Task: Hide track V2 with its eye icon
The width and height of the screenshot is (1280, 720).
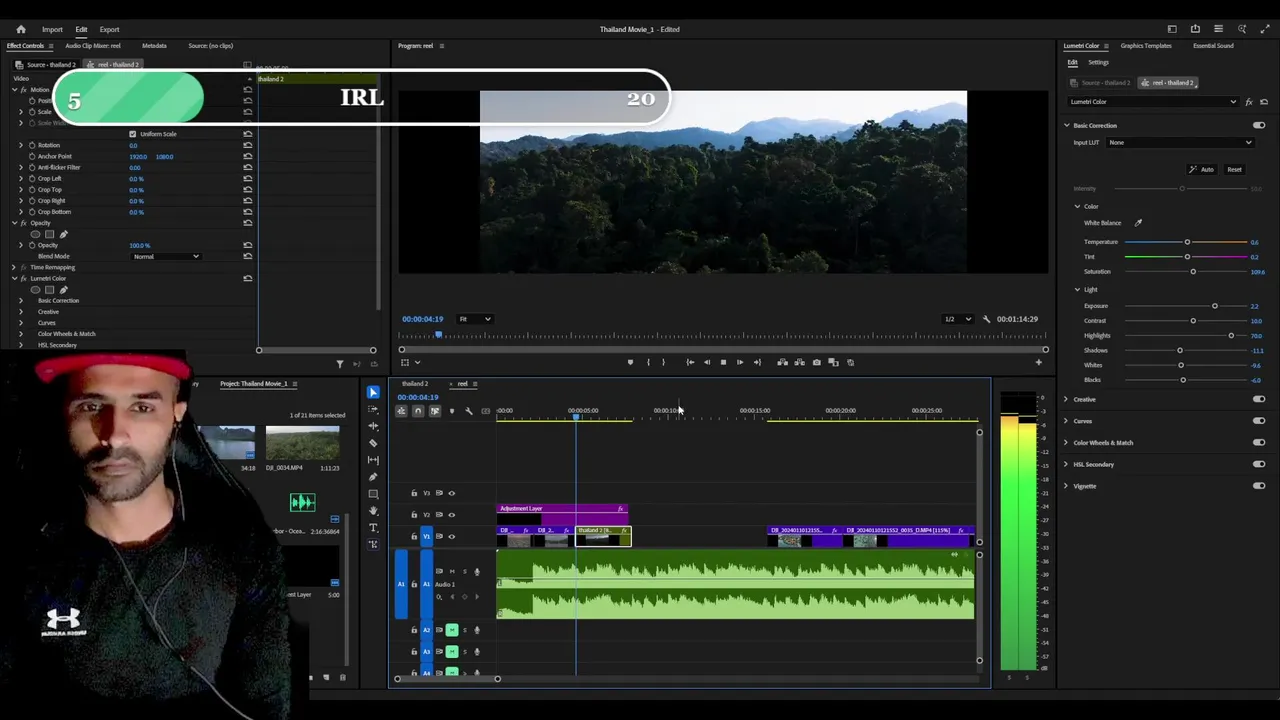Action: coord(451,515)
